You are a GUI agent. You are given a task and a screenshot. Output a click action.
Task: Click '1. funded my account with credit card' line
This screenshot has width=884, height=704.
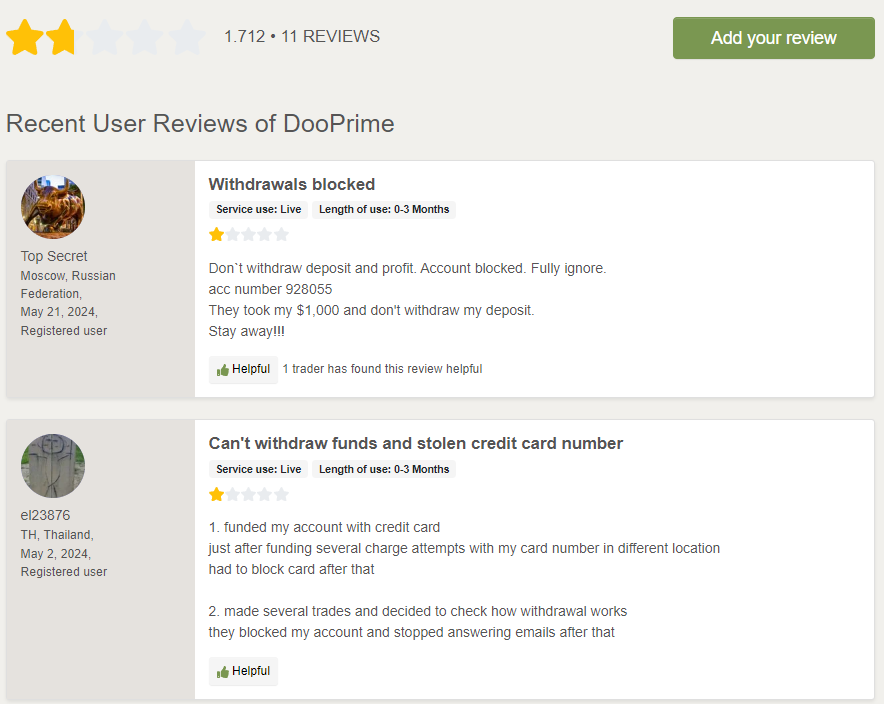[324, 528]
